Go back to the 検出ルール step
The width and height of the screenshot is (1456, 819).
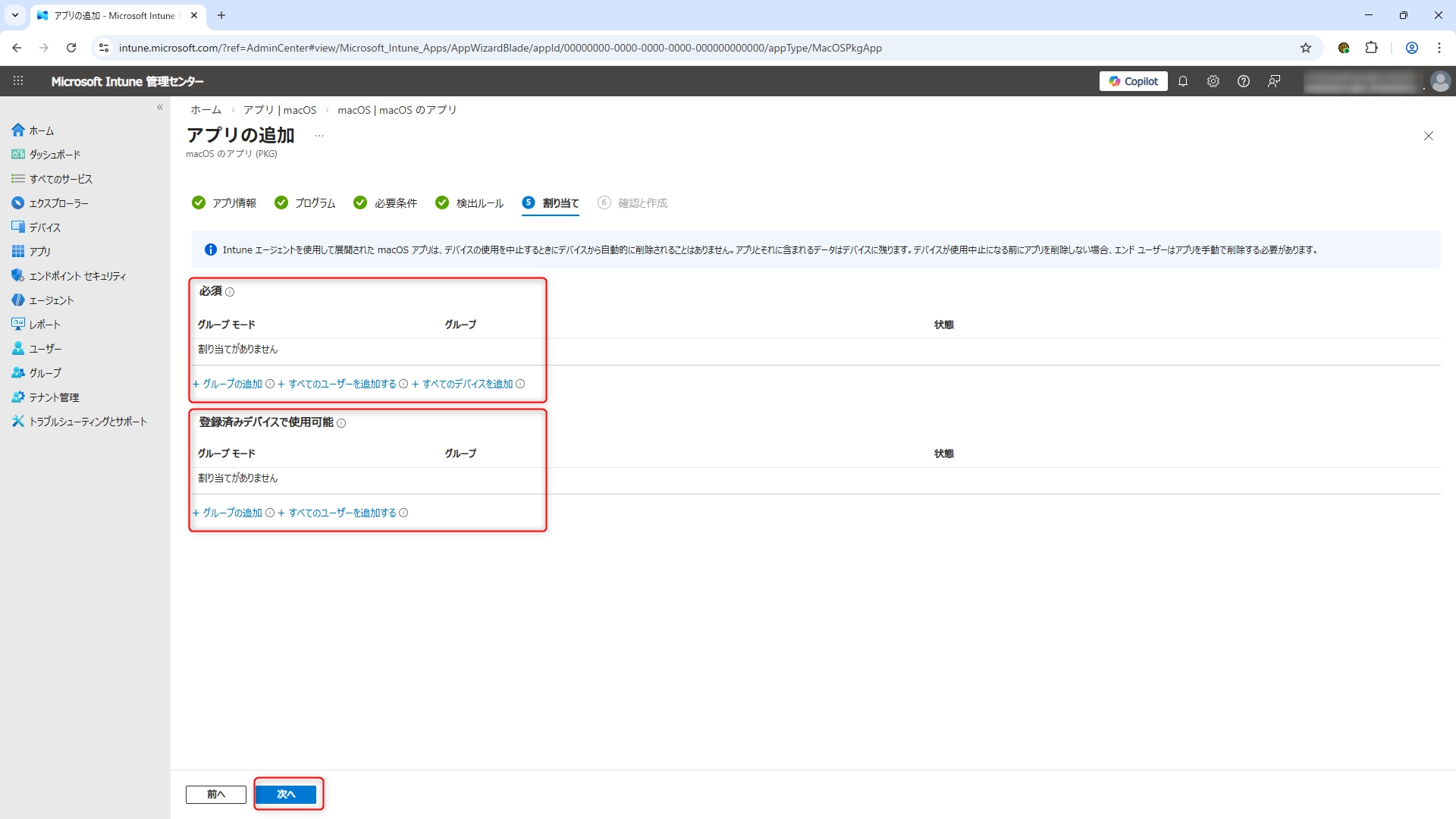tap(470, 203)
